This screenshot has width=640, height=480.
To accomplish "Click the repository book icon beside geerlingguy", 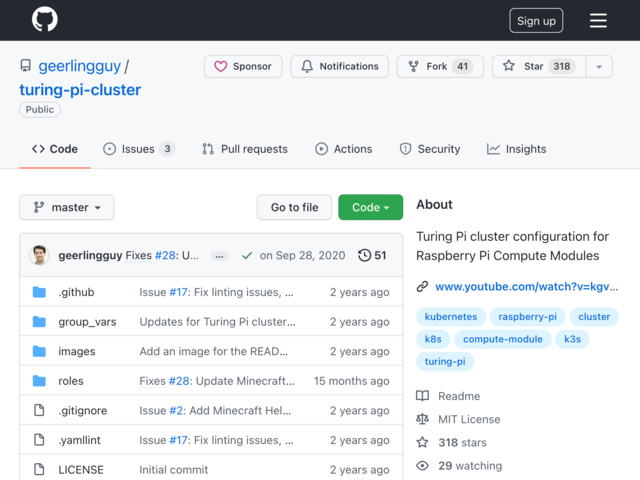I will (26, 66).
